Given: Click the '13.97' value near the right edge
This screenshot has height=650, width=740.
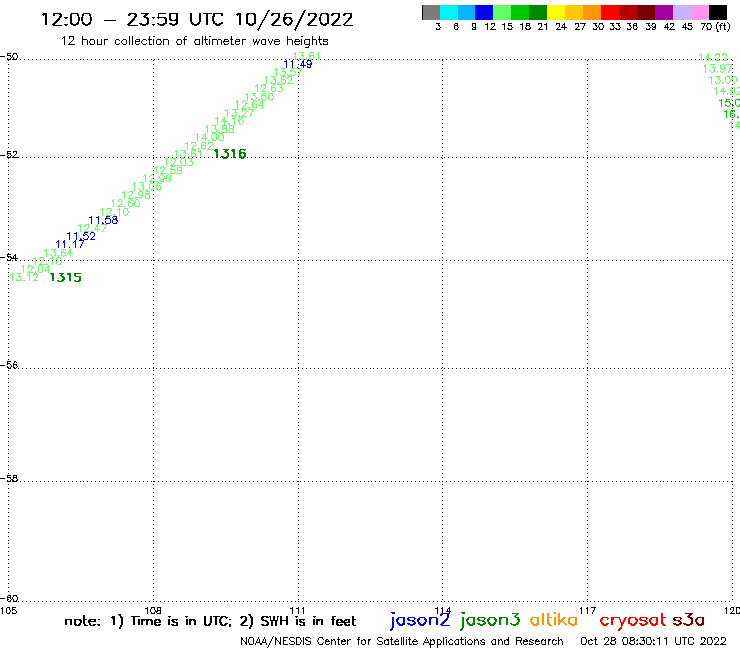Looking at the screenshot, I should click(x=718, y=69).
